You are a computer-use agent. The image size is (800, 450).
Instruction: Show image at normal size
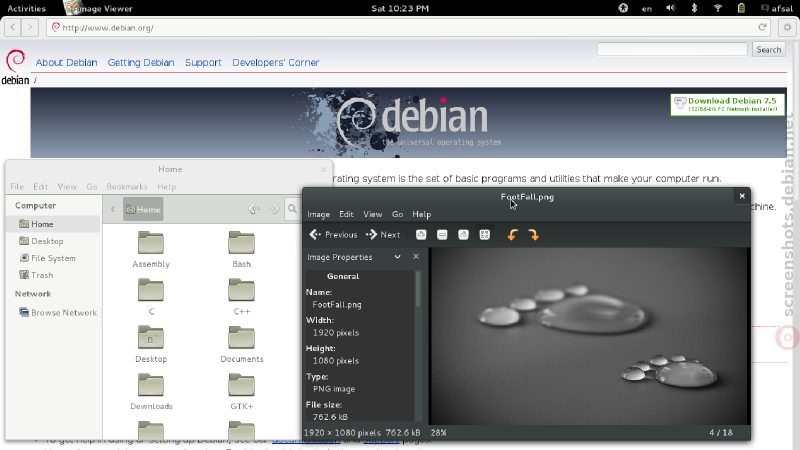pyautogui.click(x=463, y=235)
